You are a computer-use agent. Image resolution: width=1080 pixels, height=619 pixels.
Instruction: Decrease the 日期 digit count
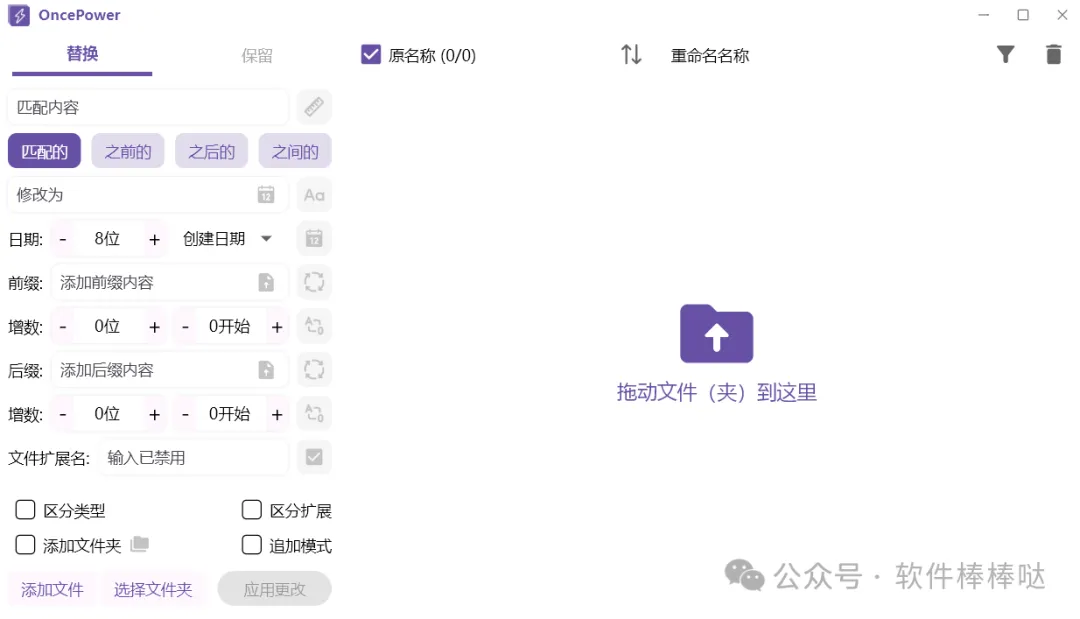(x=63, y=239)
